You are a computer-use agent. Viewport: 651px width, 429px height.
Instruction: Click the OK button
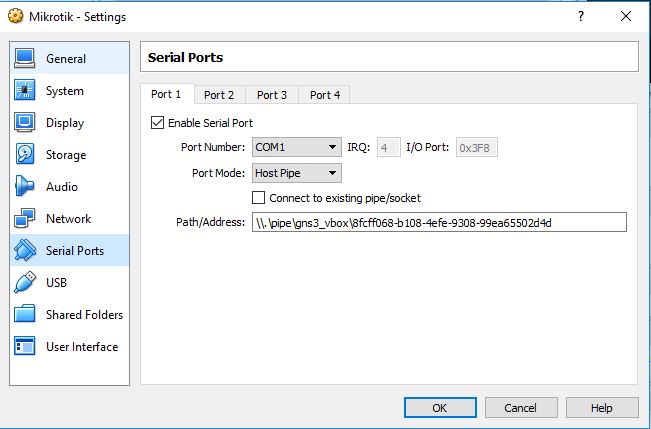pyautogui.click(x=440, y=408)
